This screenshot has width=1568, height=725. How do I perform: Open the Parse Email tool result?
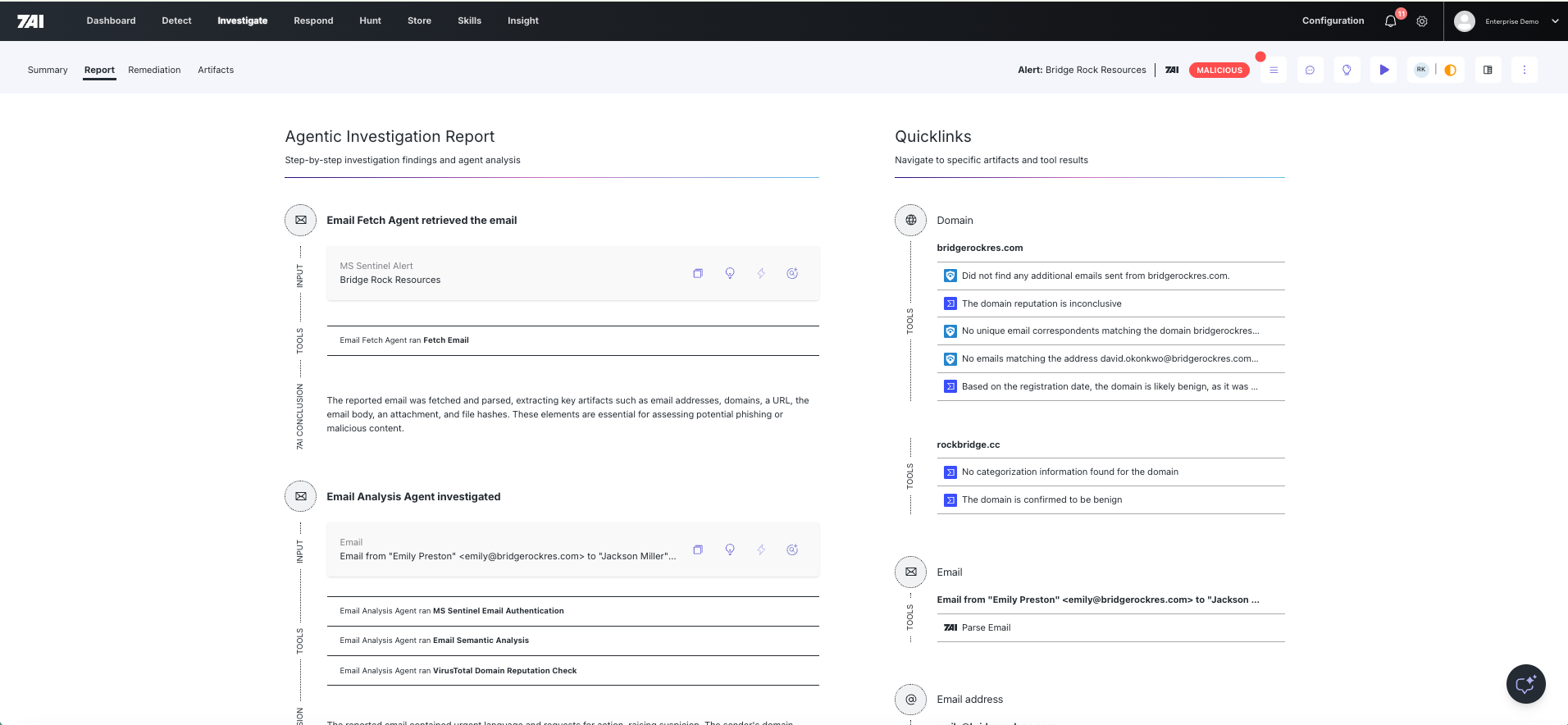(x=1111, y=627)
